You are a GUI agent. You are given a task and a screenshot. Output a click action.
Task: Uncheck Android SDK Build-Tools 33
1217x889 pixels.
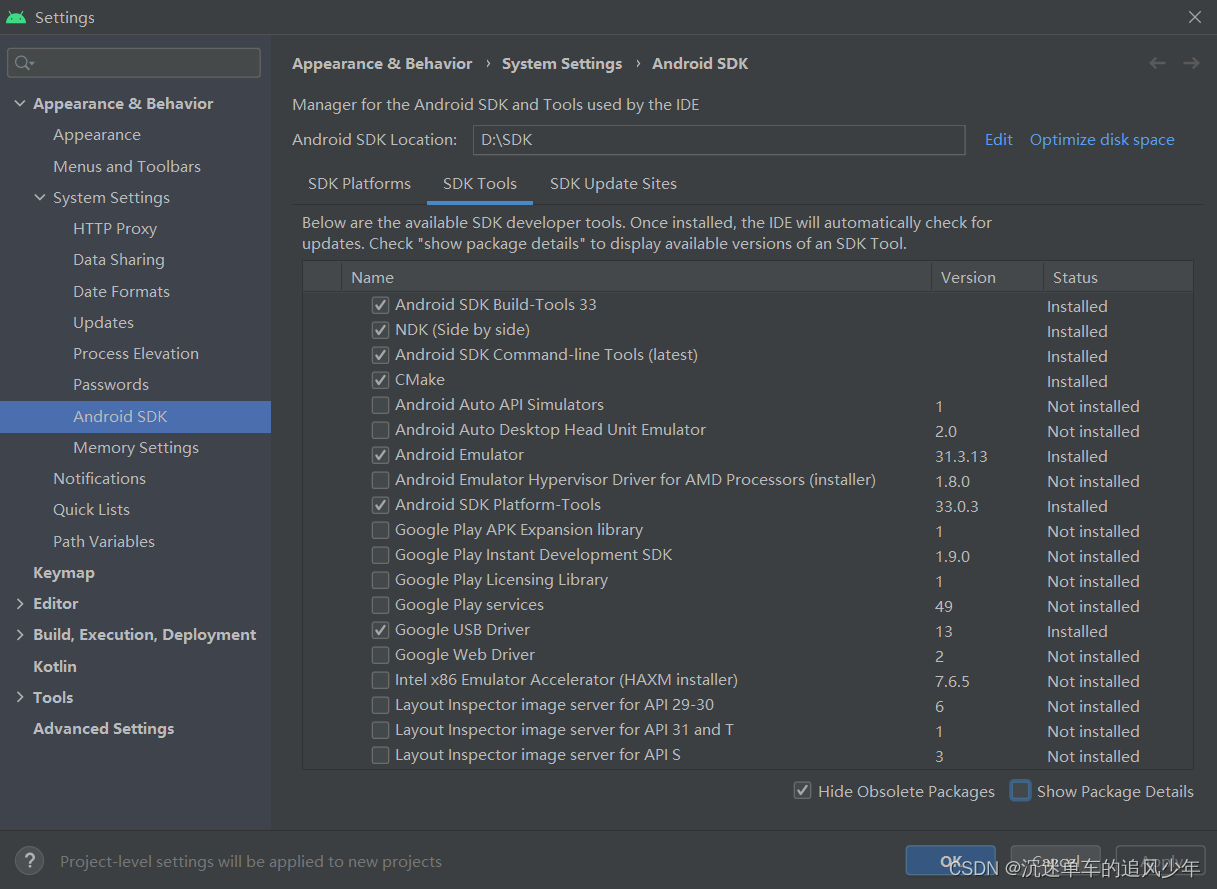[380, 305]
